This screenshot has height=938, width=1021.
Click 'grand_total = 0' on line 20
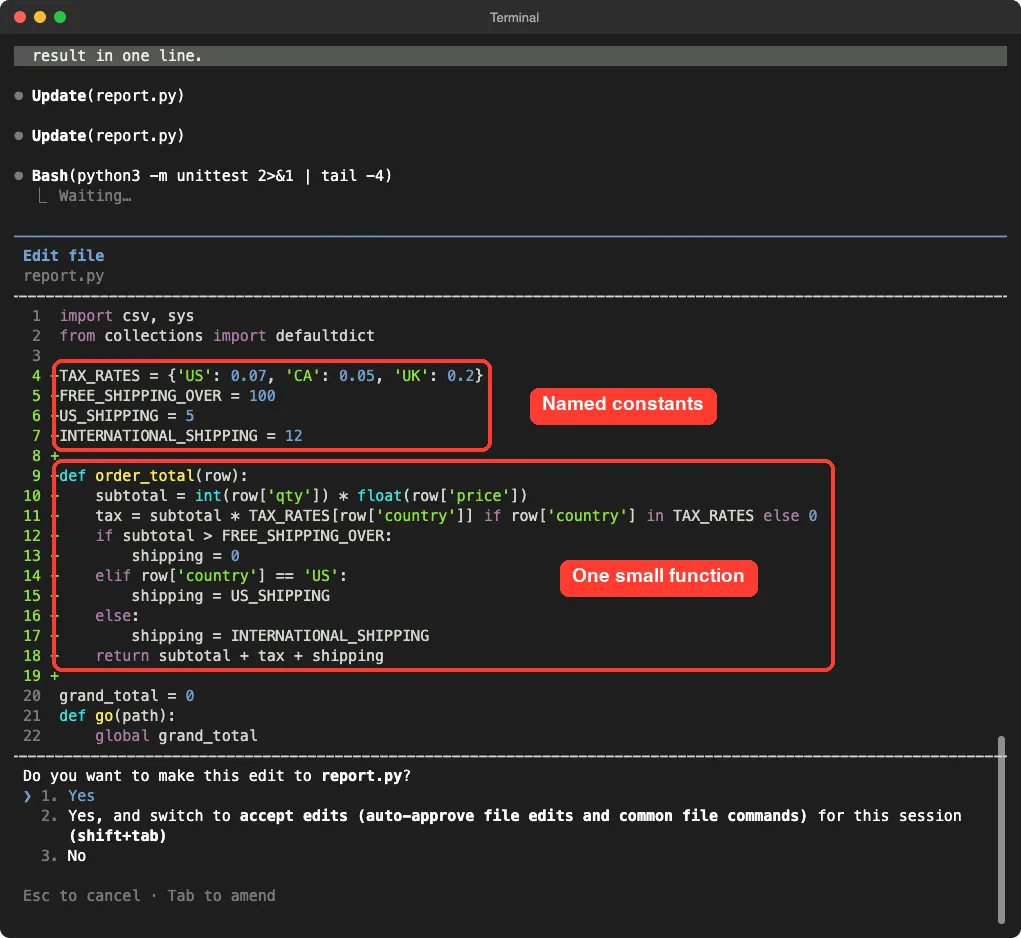point(126,695)
